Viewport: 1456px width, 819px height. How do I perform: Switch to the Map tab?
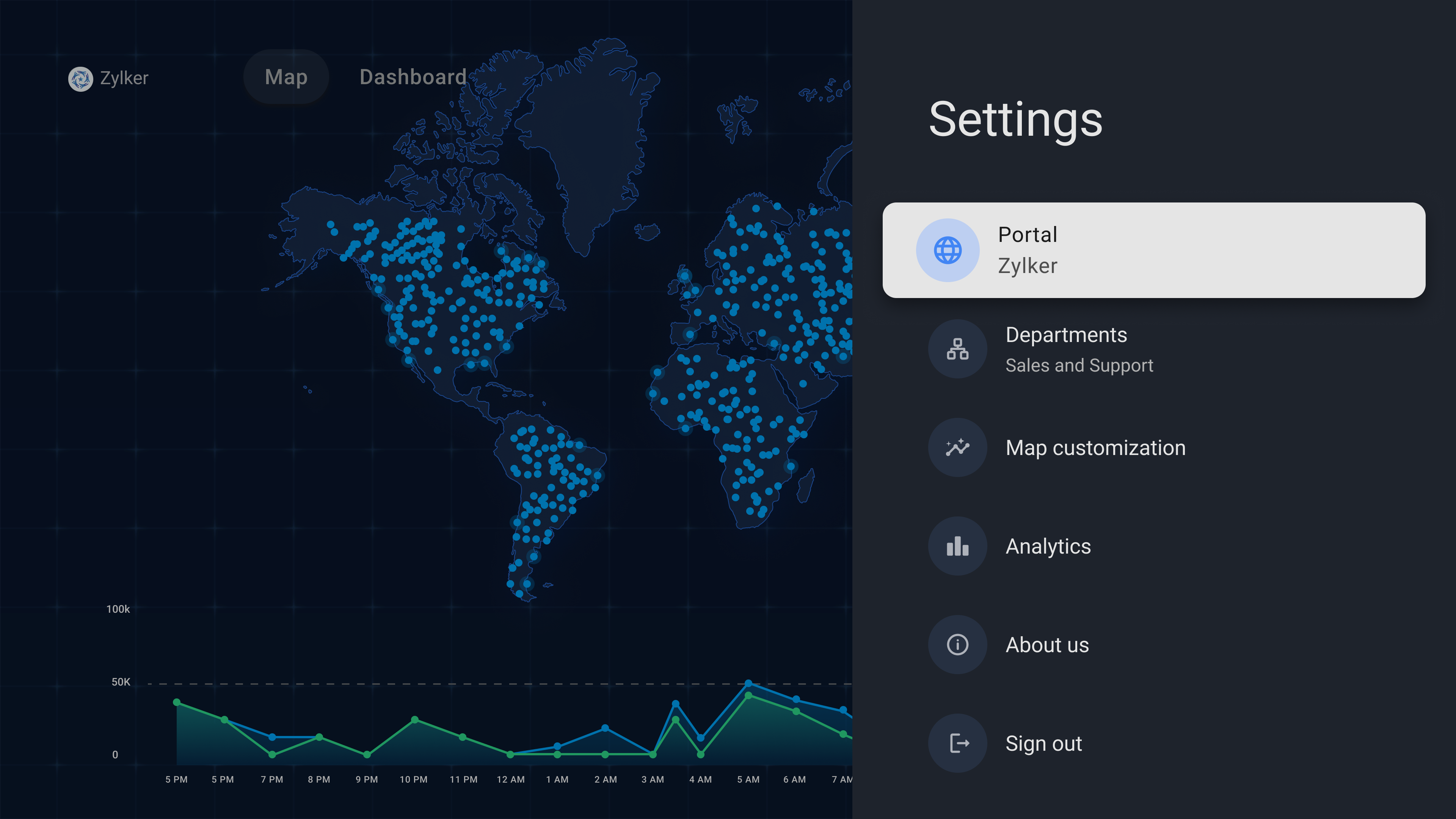[x=286, y=77]
